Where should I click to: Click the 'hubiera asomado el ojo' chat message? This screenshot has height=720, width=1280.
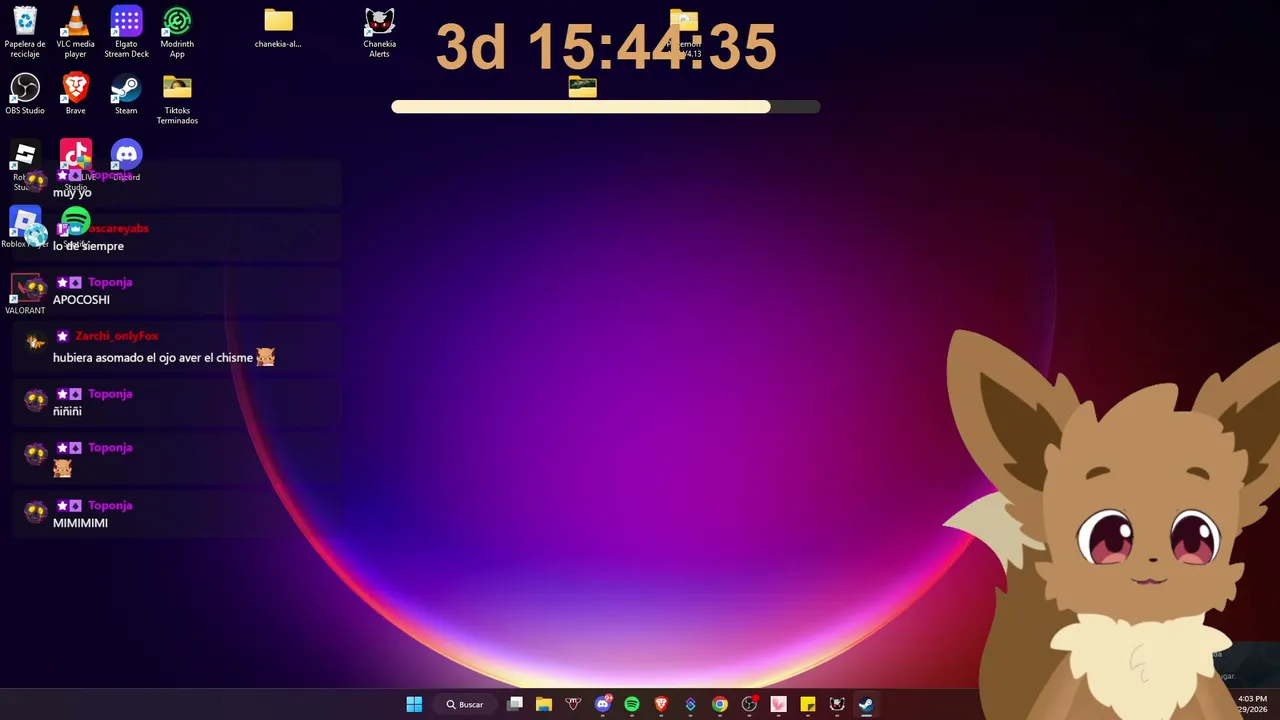coord(163,358)
